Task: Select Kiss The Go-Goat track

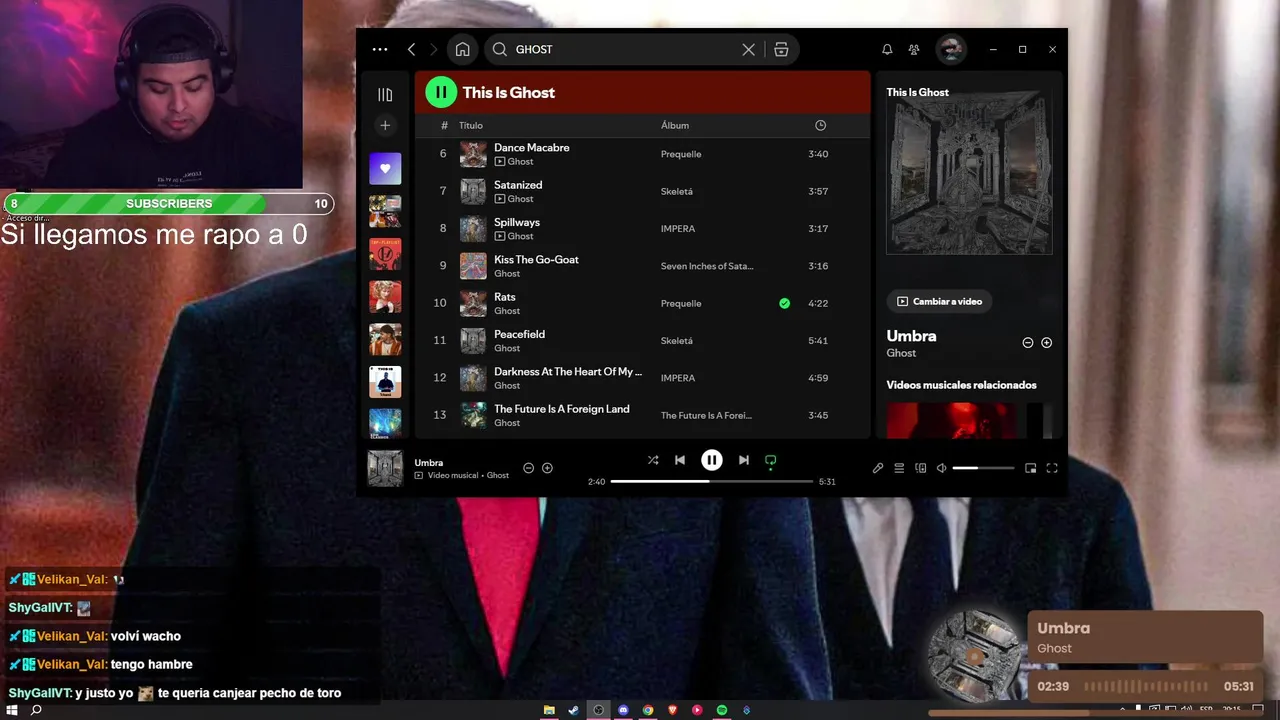Action: pyautogui.click(x=536, y=259)
